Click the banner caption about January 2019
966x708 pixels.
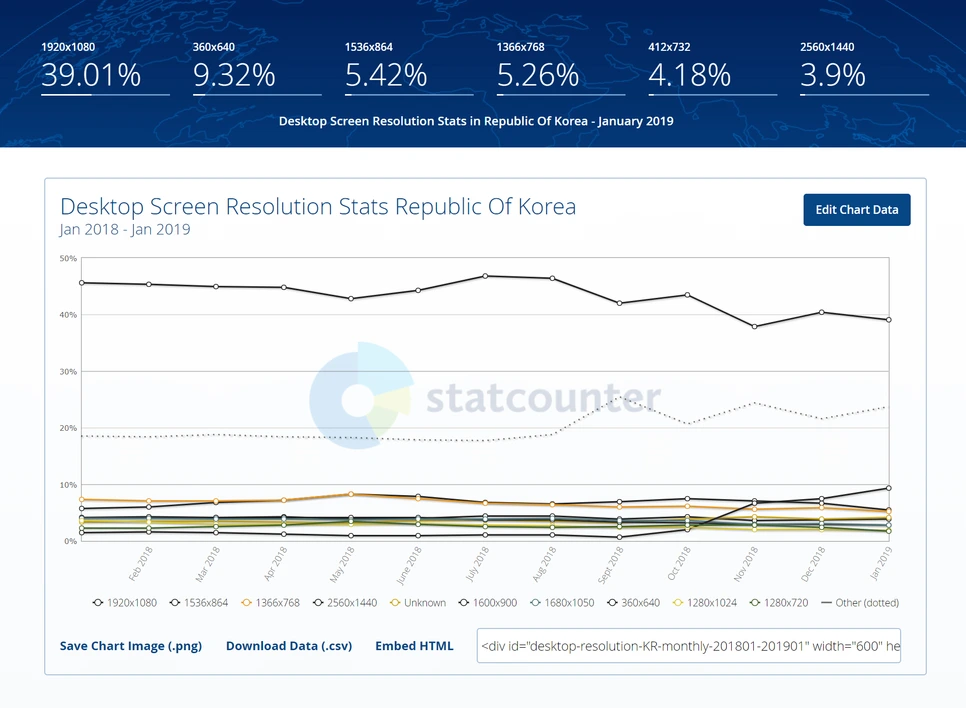point(476,121)
